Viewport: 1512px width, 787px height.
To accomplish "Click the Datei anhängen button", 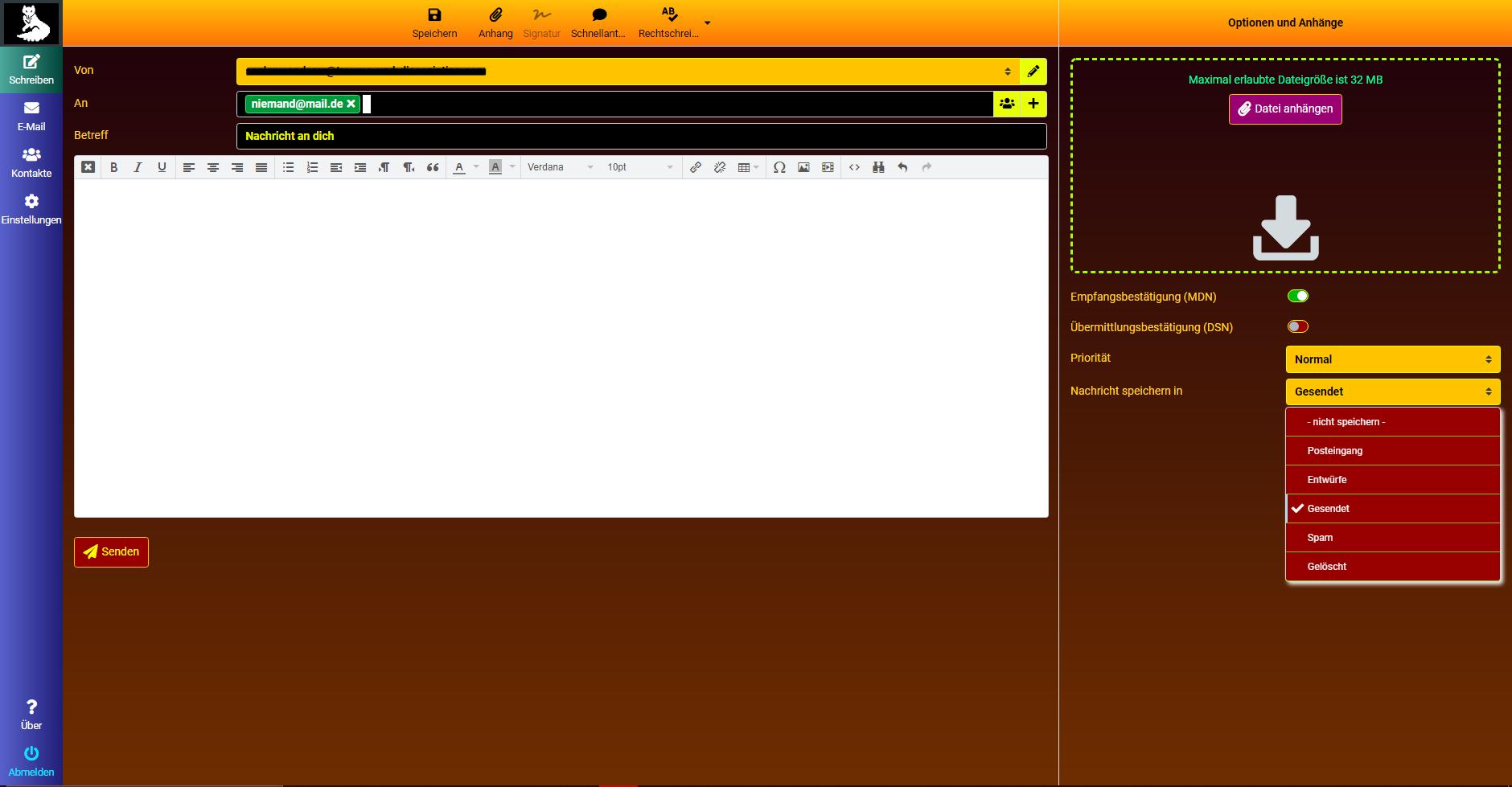I will (x=1285, y=109).
